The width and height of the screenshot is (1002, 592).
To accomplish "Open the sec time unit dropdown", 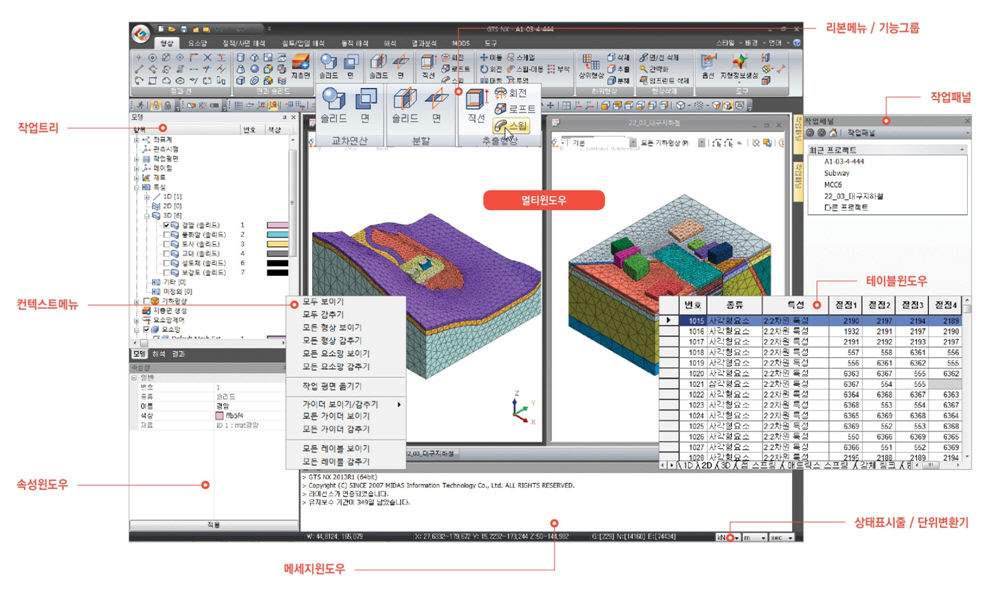I will (792, 538).
